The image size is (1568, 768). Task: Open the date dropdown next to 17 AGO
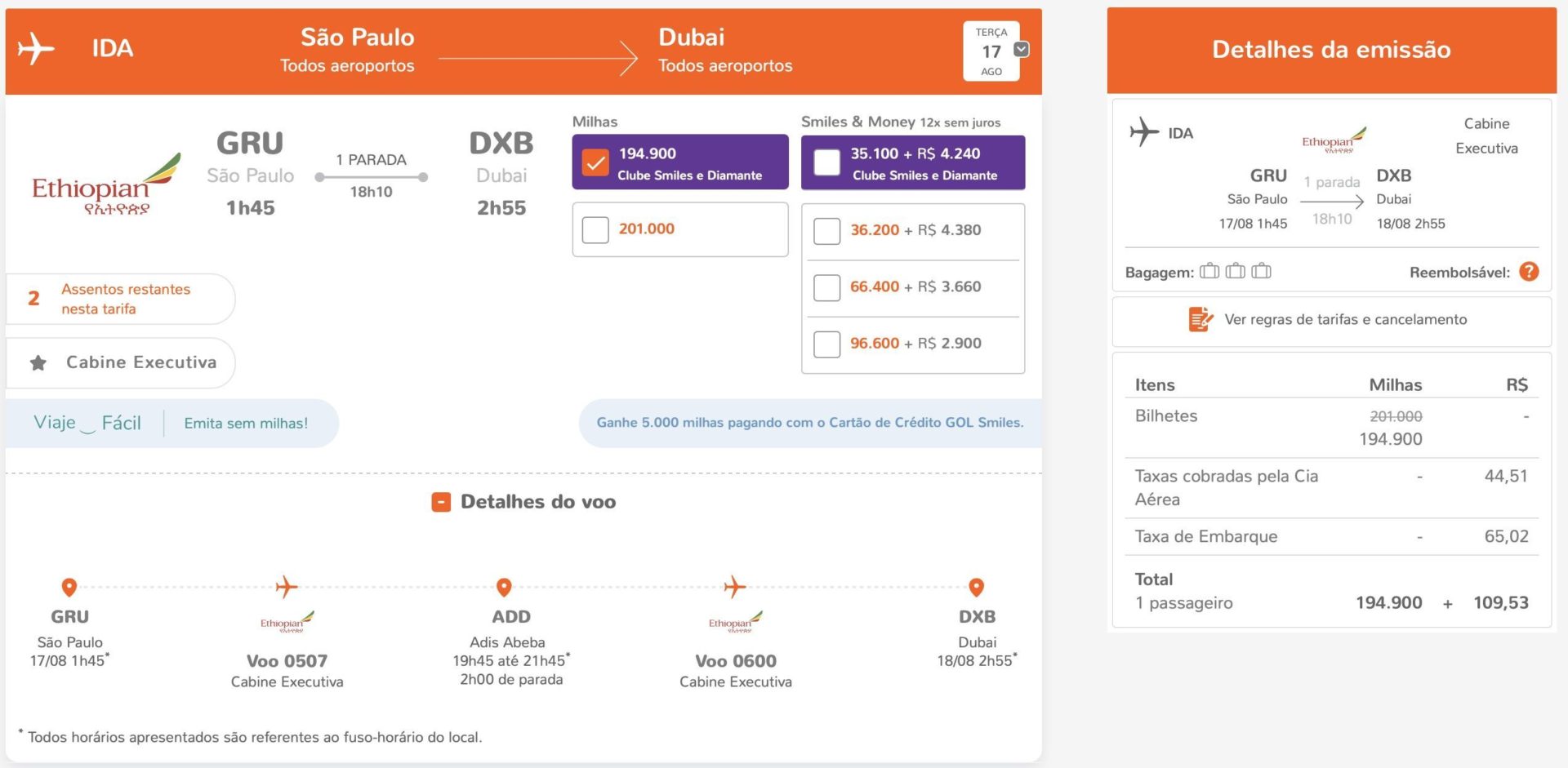(1021, 50)
